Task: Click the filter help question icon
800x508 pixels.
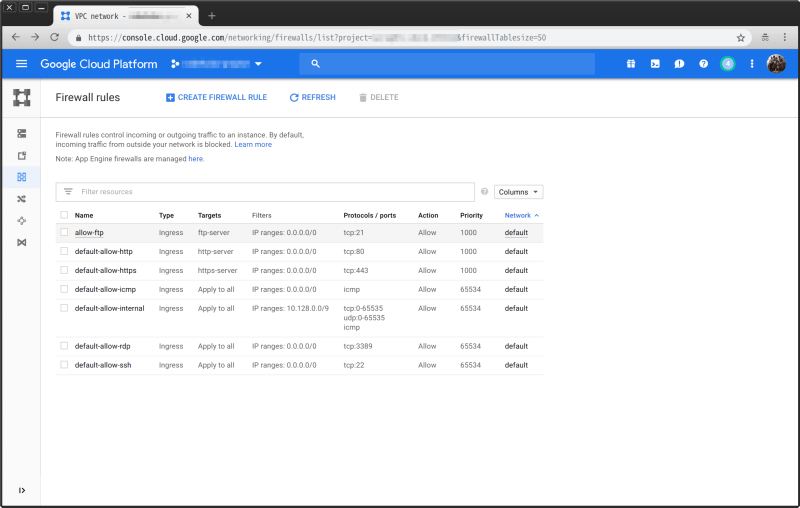Action: click(484, 192)
